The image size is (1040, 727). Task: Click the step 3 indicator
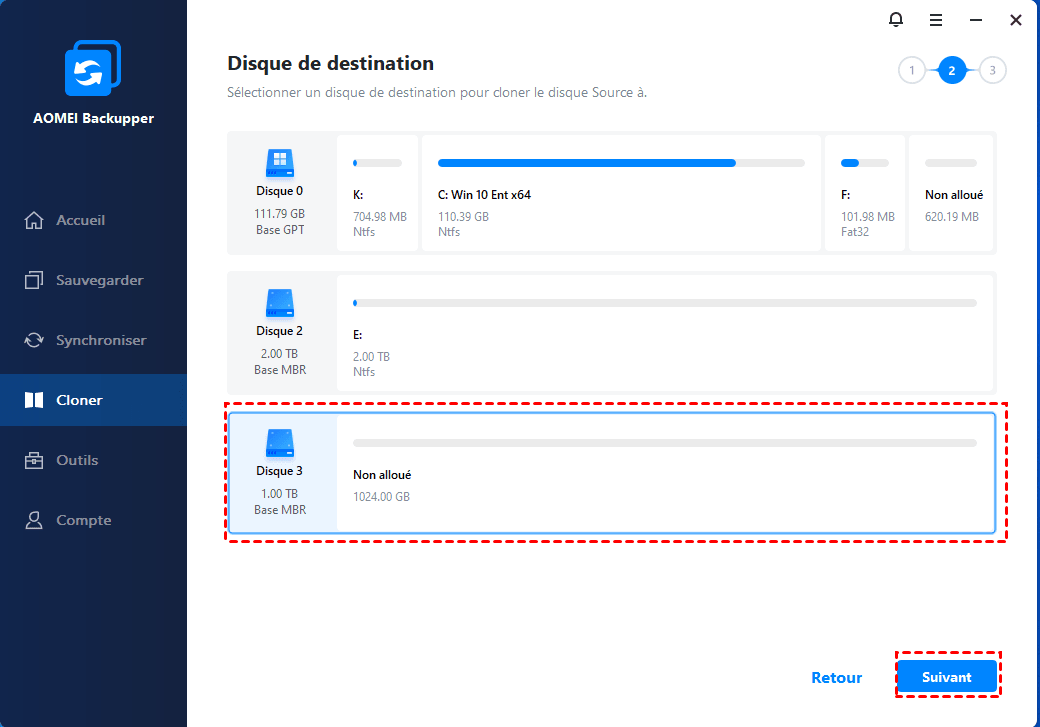click(x=992, y=70)
